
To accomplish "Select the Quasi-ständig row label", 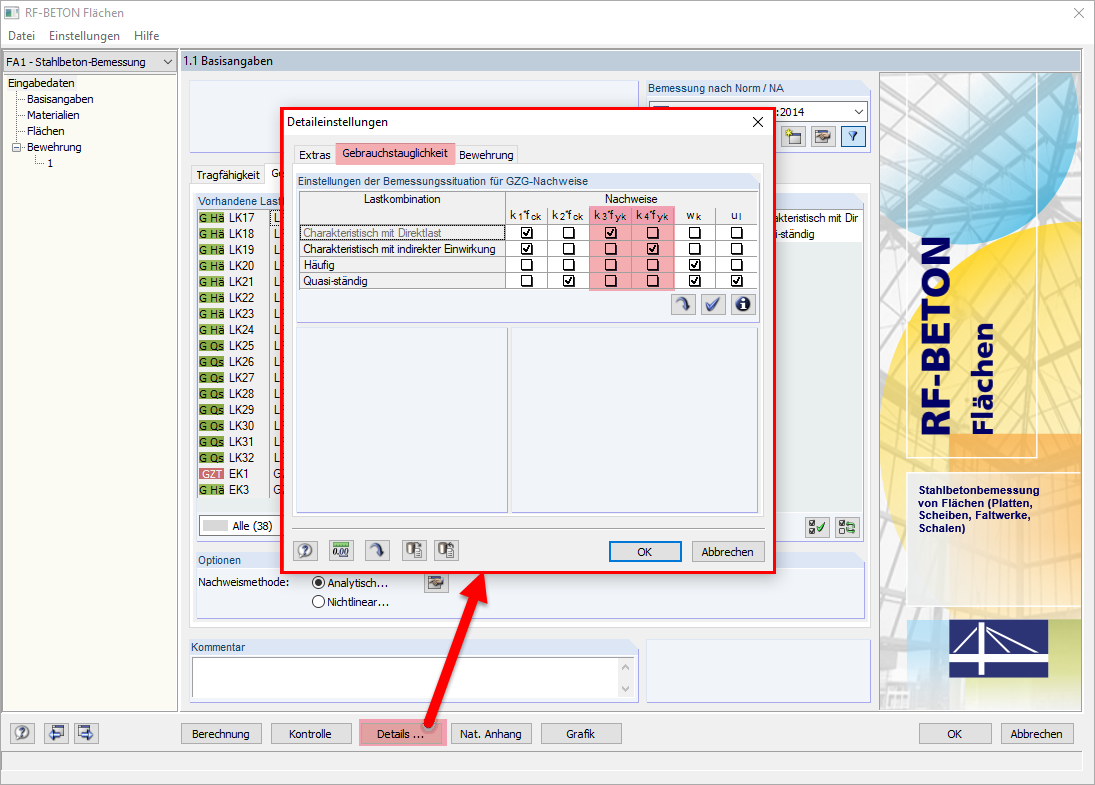I will pos(402,281).
